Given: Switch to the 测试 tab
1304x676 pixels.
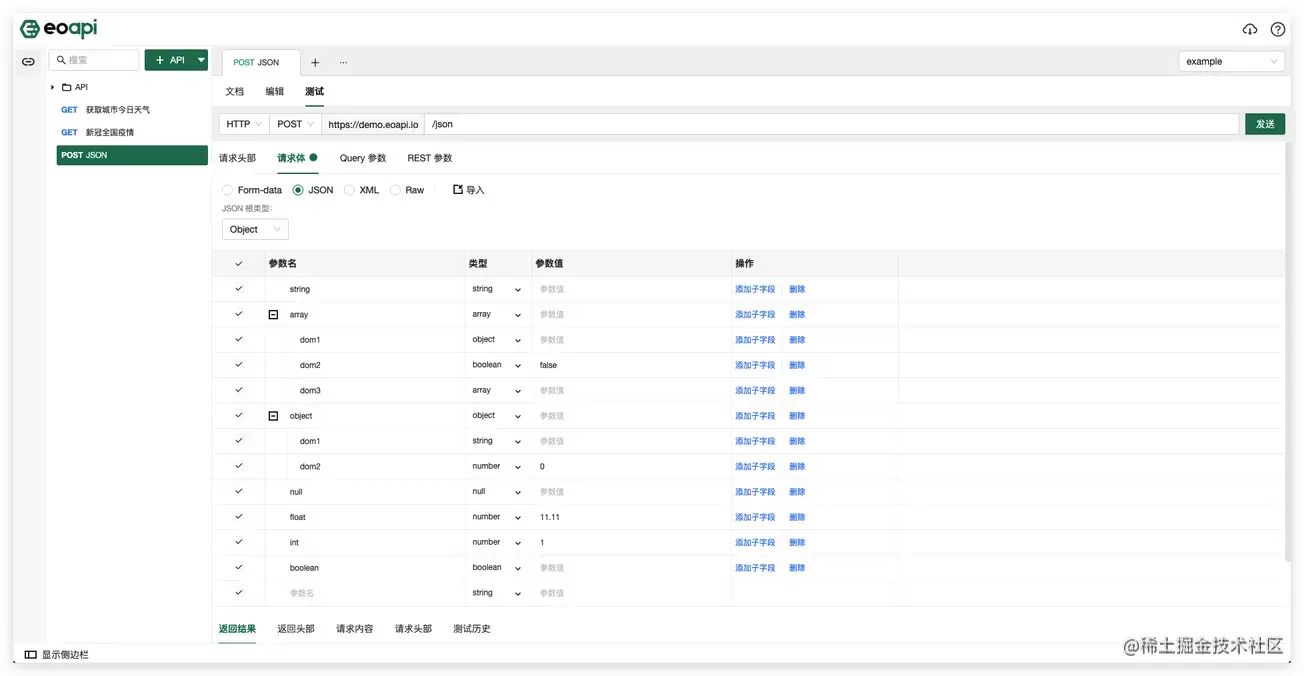Looking at the screenshot, I should [314, 91].
